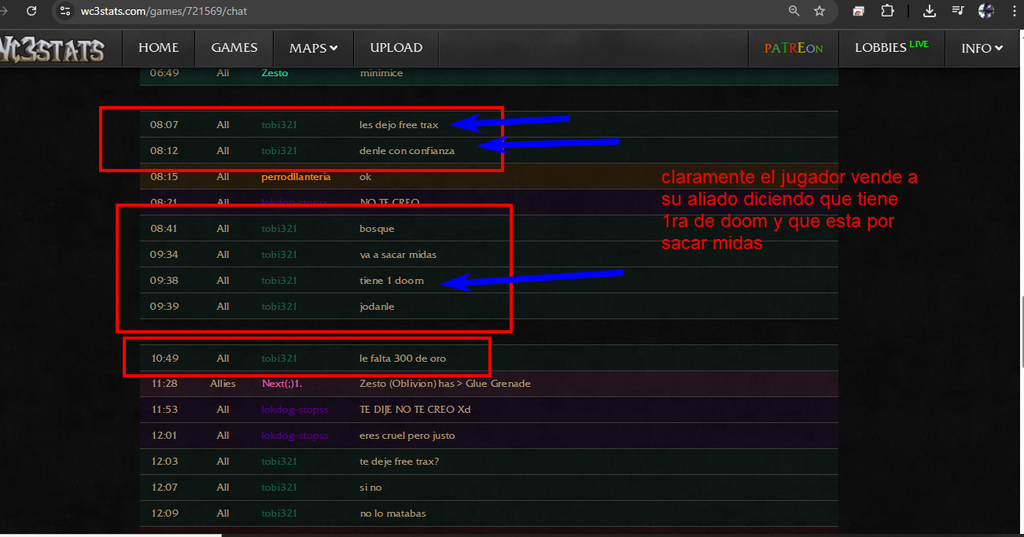This screenshot has width=1024, height=537.
Task: Click lokdog-stopss name in 12:01 row
Action: click(295, 436)
